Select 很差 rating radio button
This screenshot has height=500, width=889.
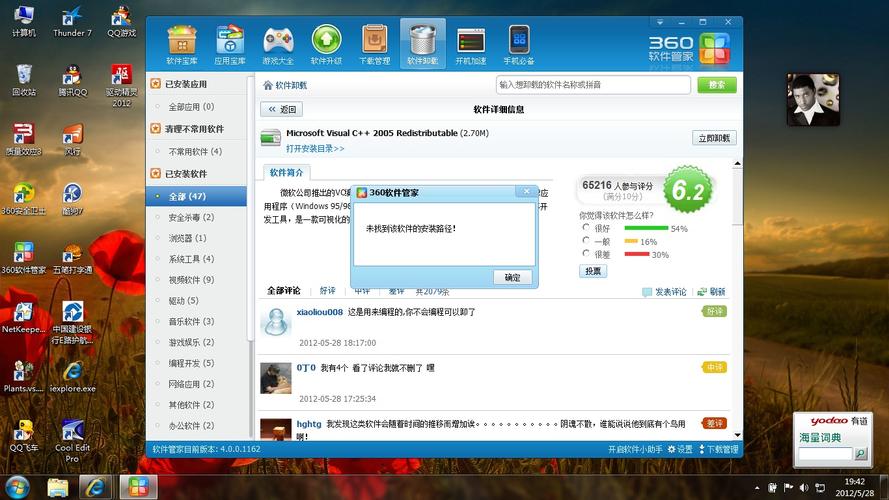coord(586,253)
